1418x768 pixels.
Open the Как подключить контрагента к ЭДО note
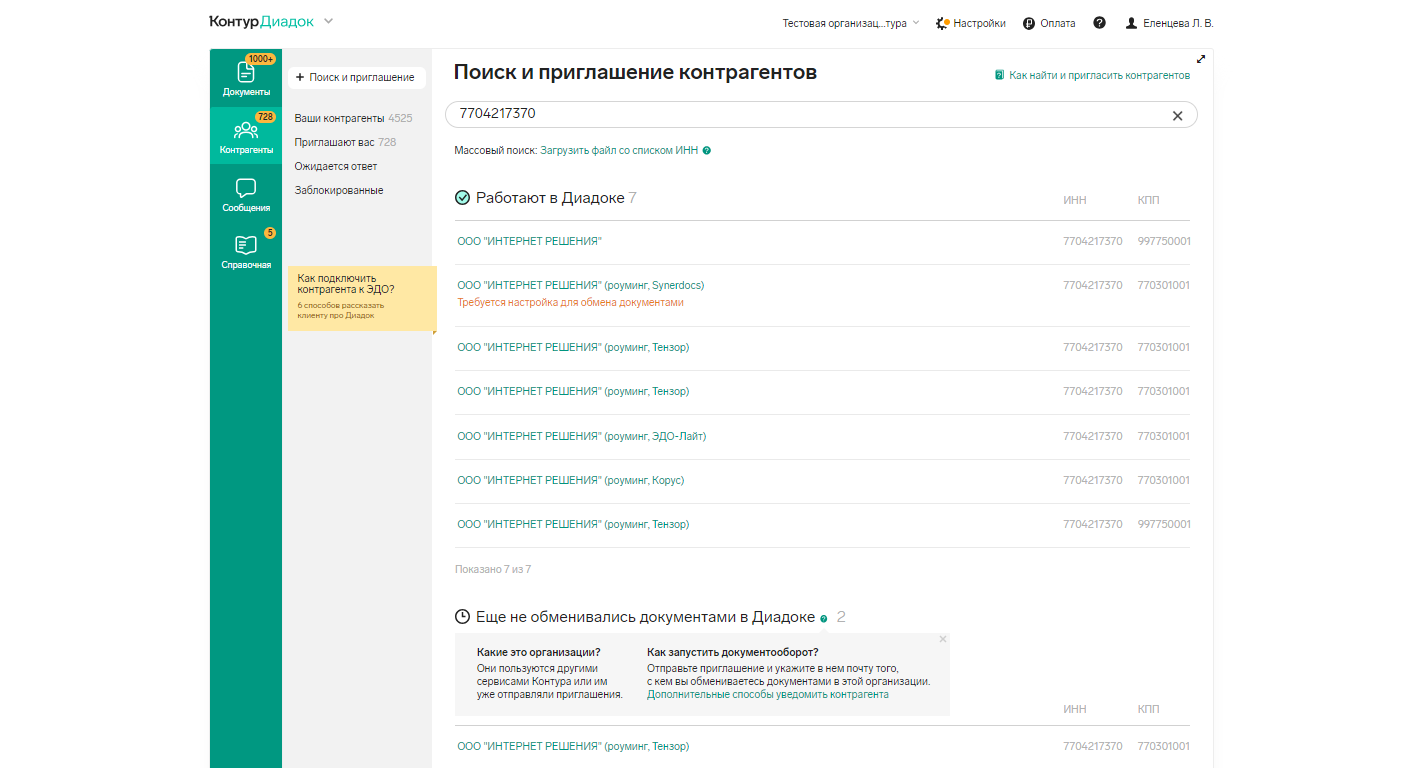pyautogui.click(x=362, y=298)
